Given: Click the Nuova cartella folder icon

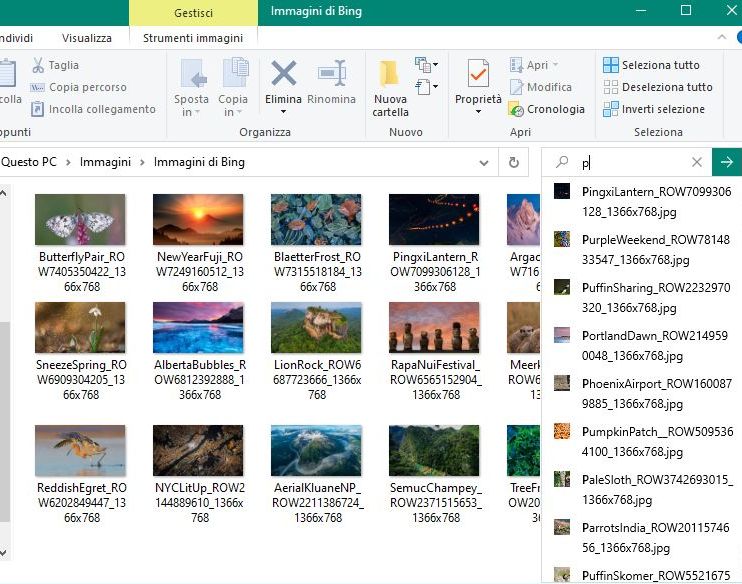Looking at the screenshot, I should pos(389,73).
